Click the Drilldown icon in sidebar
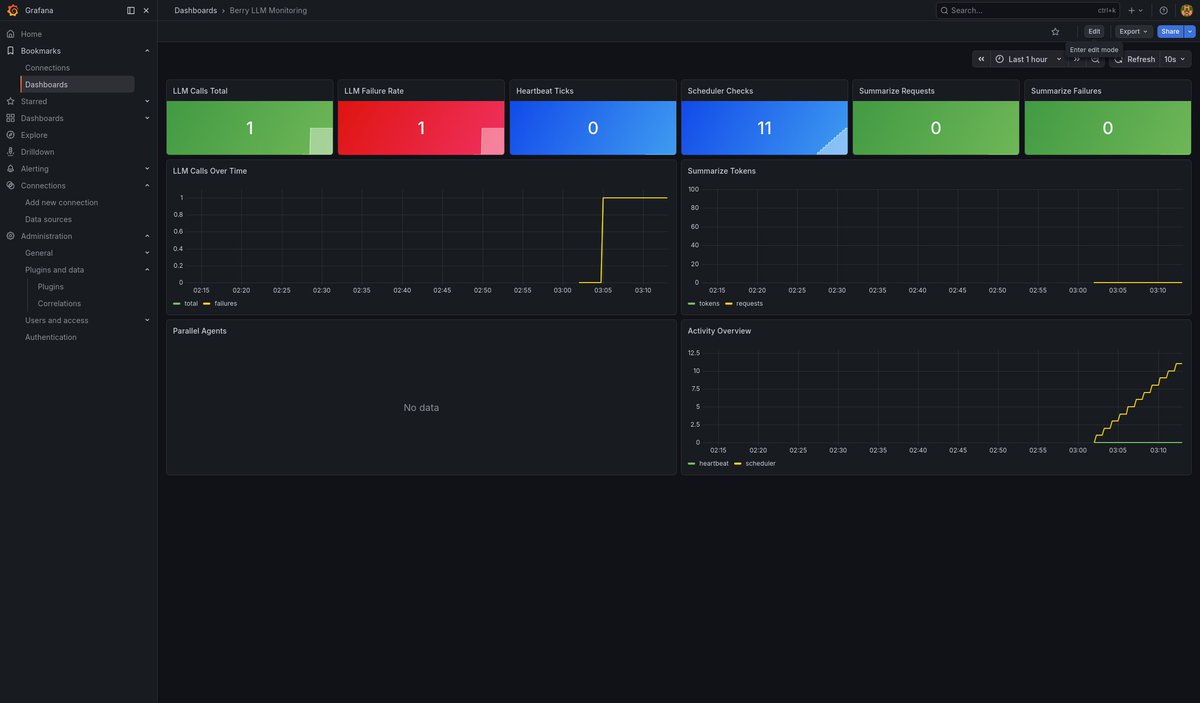Image resolution: width=1200 pixels, height=703 pixels. click(11, 152)
